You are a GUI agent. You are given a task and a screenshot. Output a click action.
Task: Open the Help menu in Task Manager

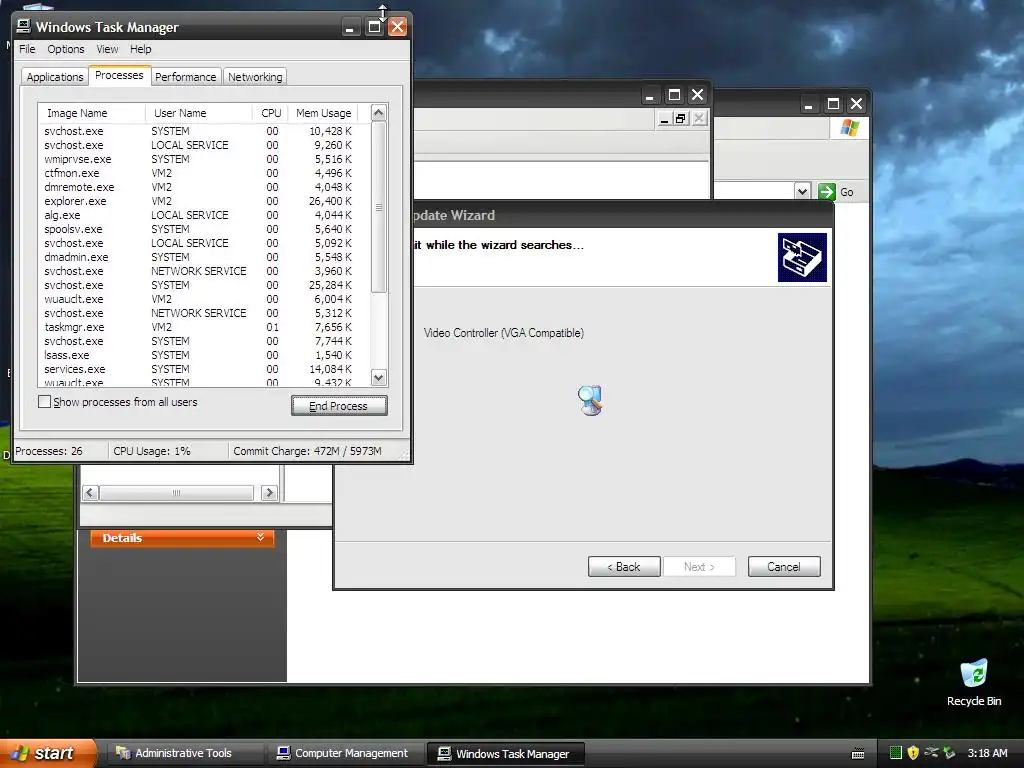[x=140, y=49]
